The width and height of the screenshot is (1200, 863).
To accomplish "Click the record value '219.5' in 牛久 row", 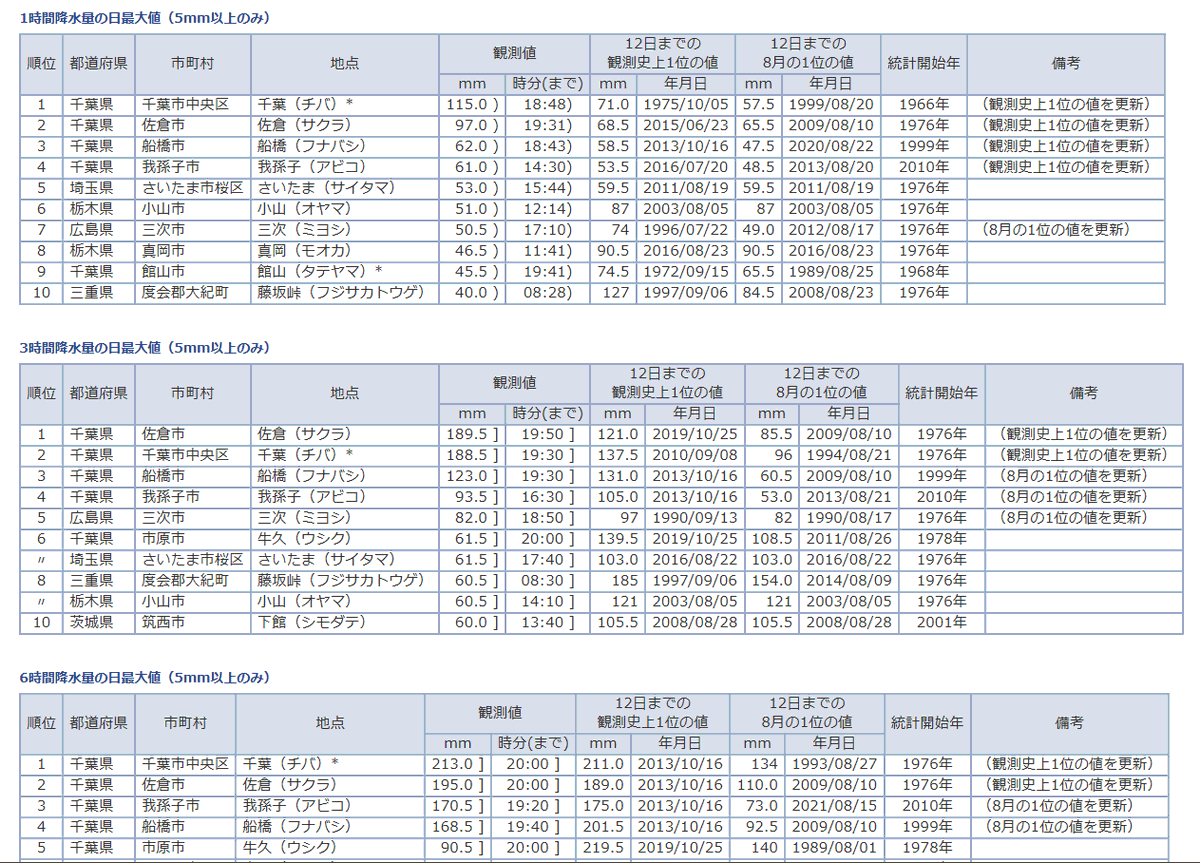I will coord(604,848).
